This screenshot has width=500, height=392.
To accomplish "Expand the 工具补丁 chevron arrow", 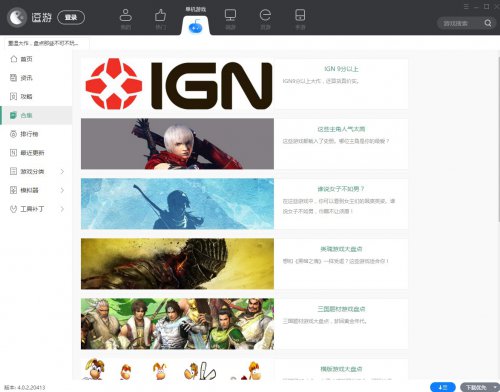I will 62,209.
